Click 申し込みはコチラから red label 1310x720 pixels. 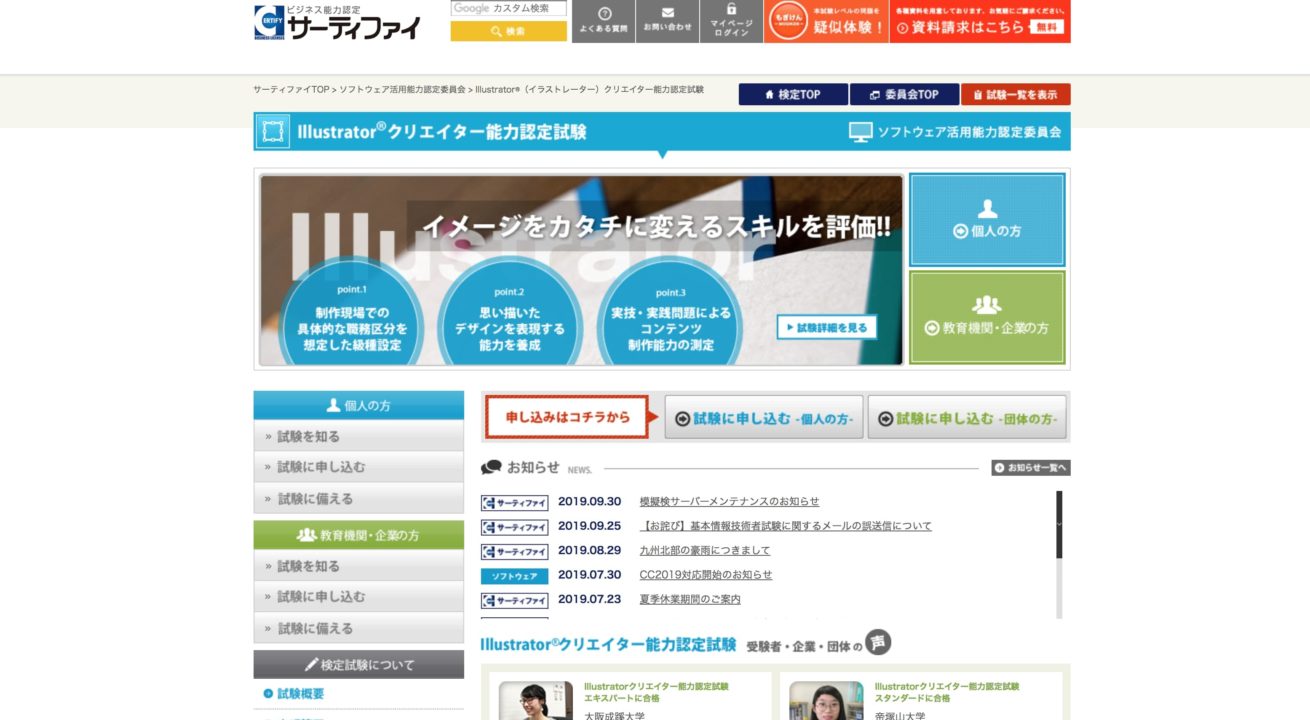click(x=567, y=417)
